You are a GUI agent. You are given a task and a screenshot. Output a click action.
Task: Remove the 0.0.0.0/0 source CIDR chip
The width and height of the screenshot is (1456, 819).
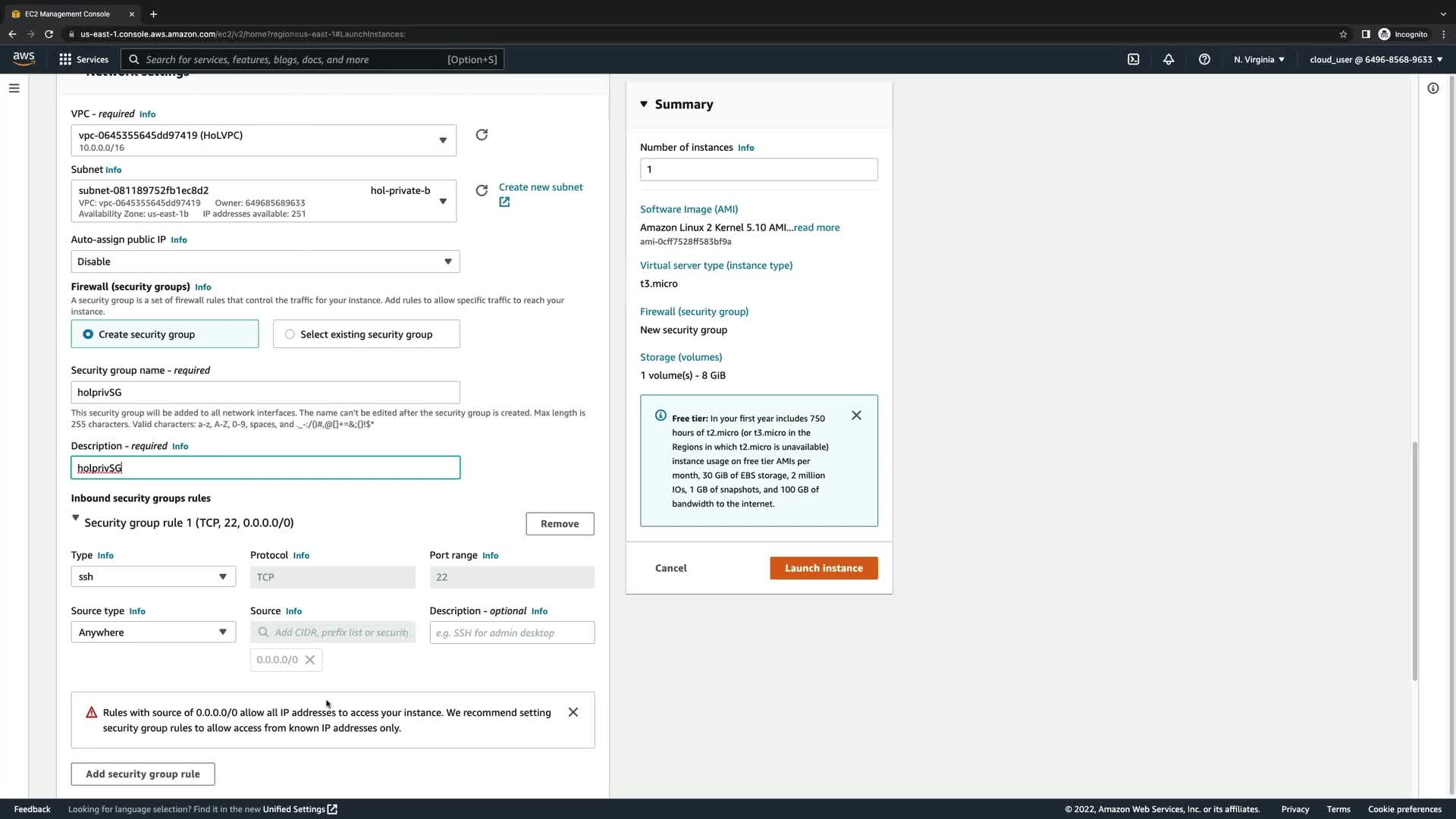click(310, 660)
